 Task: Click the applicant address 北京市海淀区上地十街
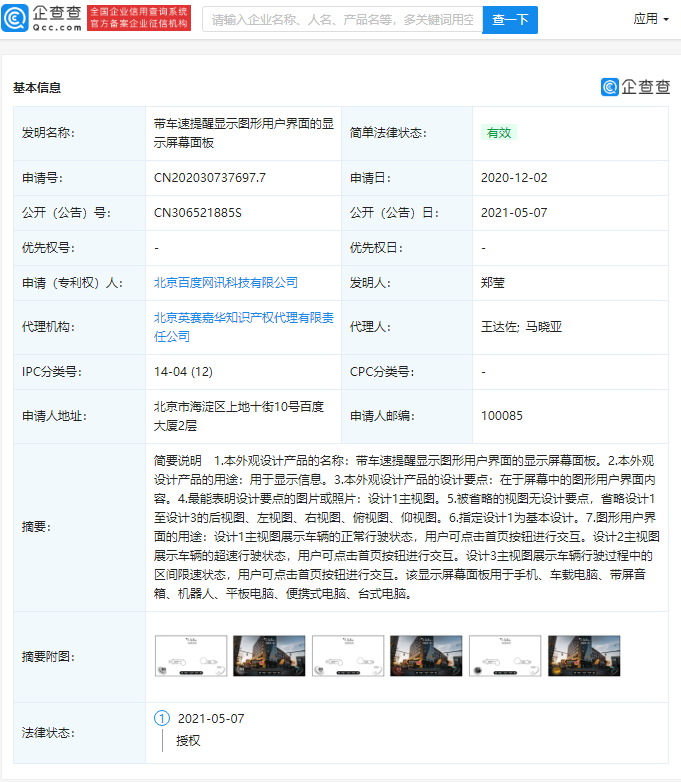tap(238, 416)
